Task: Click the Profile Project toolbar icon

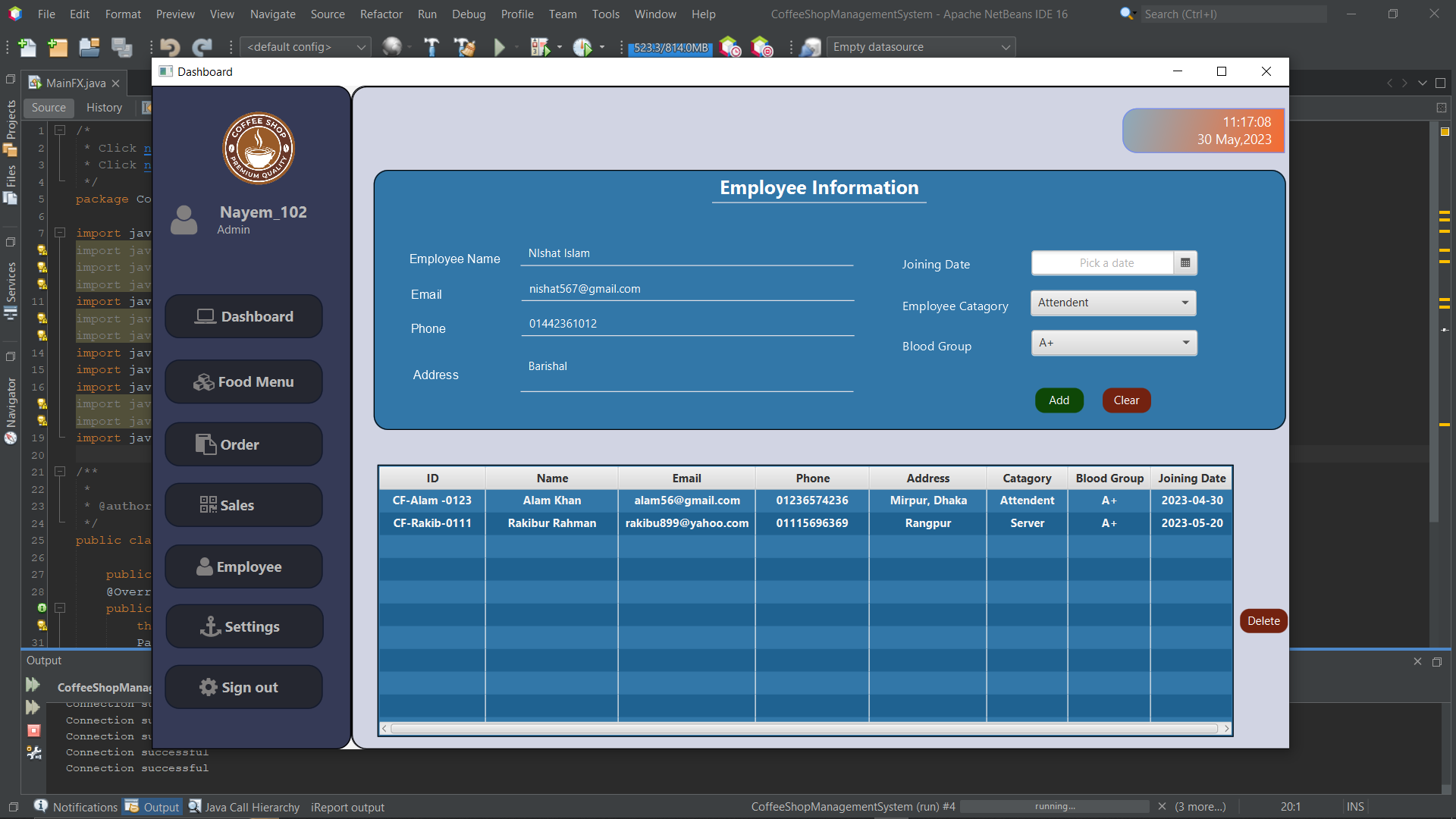Action: (585, 47)
